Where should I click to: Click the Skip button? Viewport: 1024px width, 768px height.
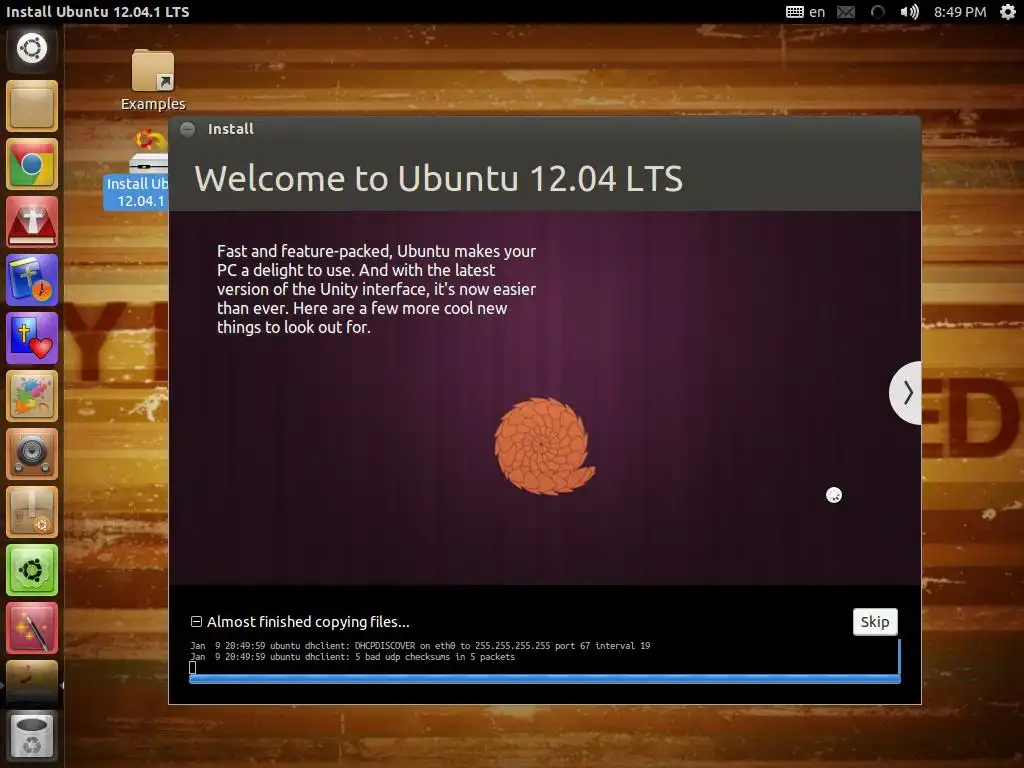[874, 622]
